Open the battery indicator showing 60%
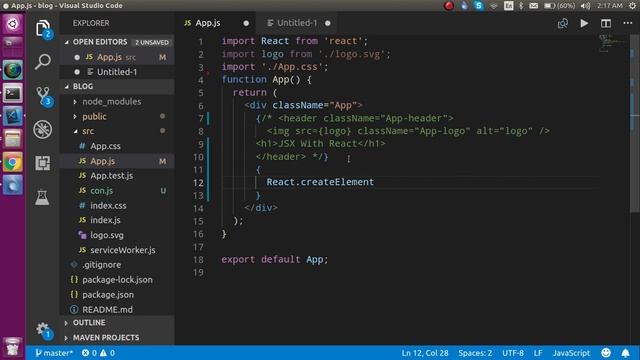 pos(560,6)
